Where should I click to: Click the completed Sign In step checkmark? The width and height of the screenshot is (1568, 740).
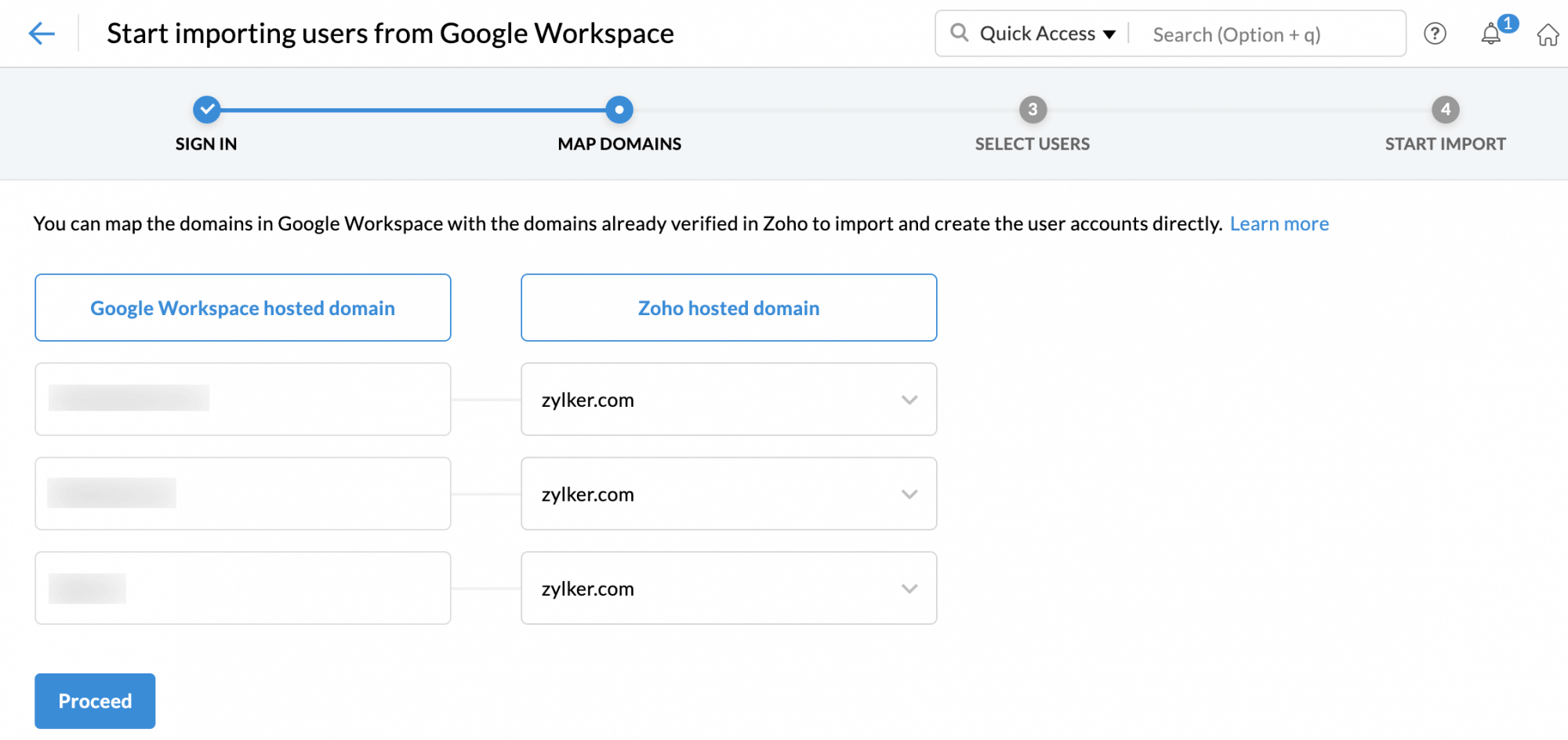pos(207,110)
